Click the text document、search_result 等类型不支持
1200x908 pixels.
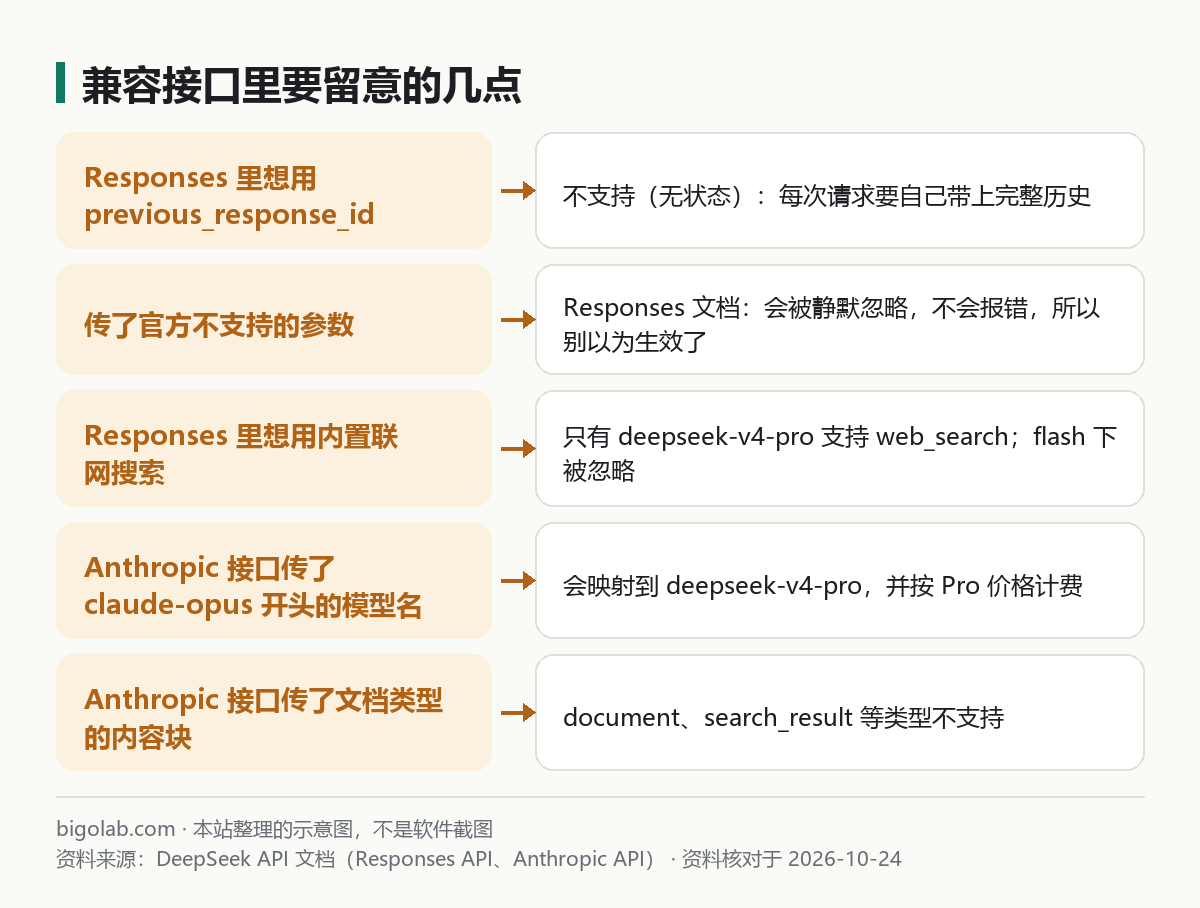pyautogui.click(x=784, y=717)
